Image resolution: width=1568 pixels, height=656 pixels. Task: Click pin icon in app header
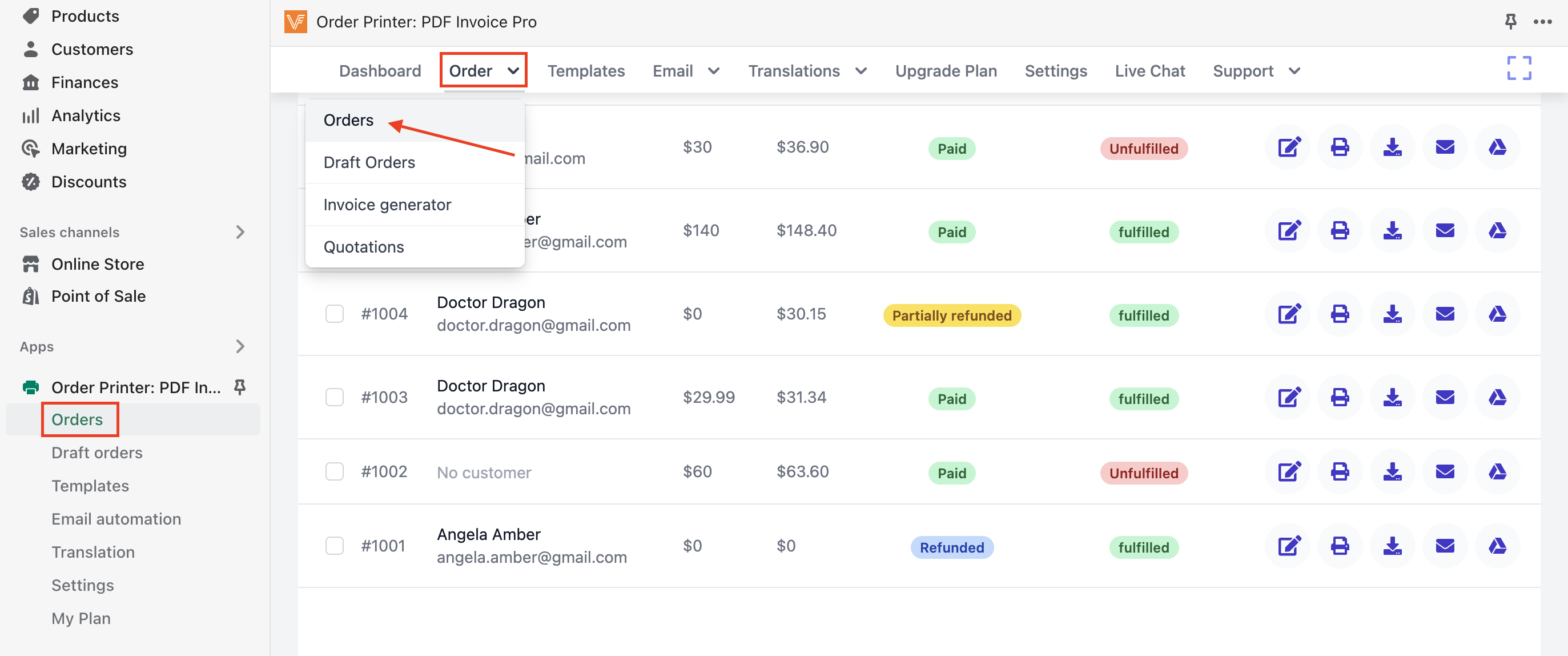point(1510,22)
